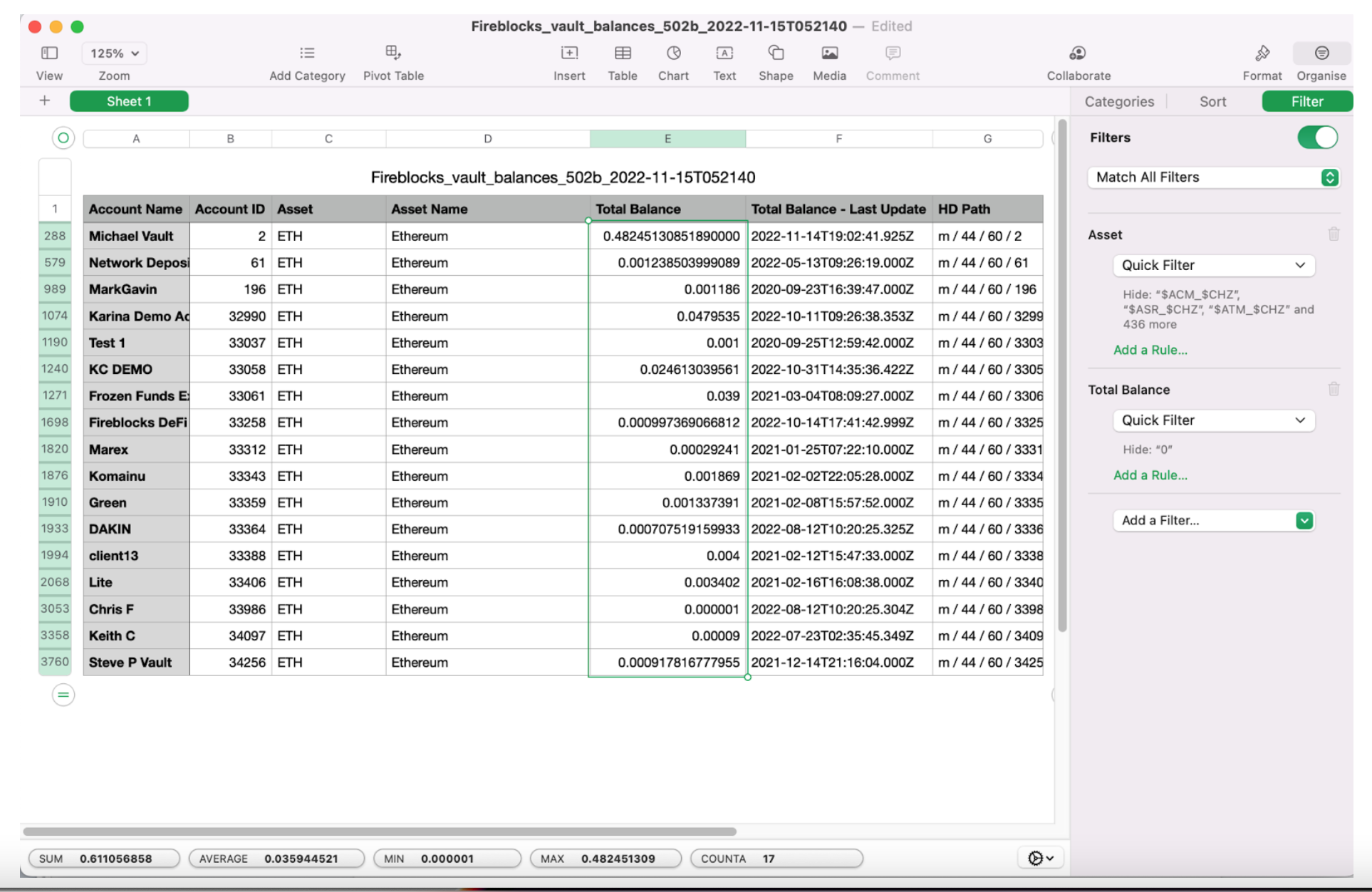The image size is (1372, 892).
Task: Select row 3760 header
Action: tap(55, 662)
